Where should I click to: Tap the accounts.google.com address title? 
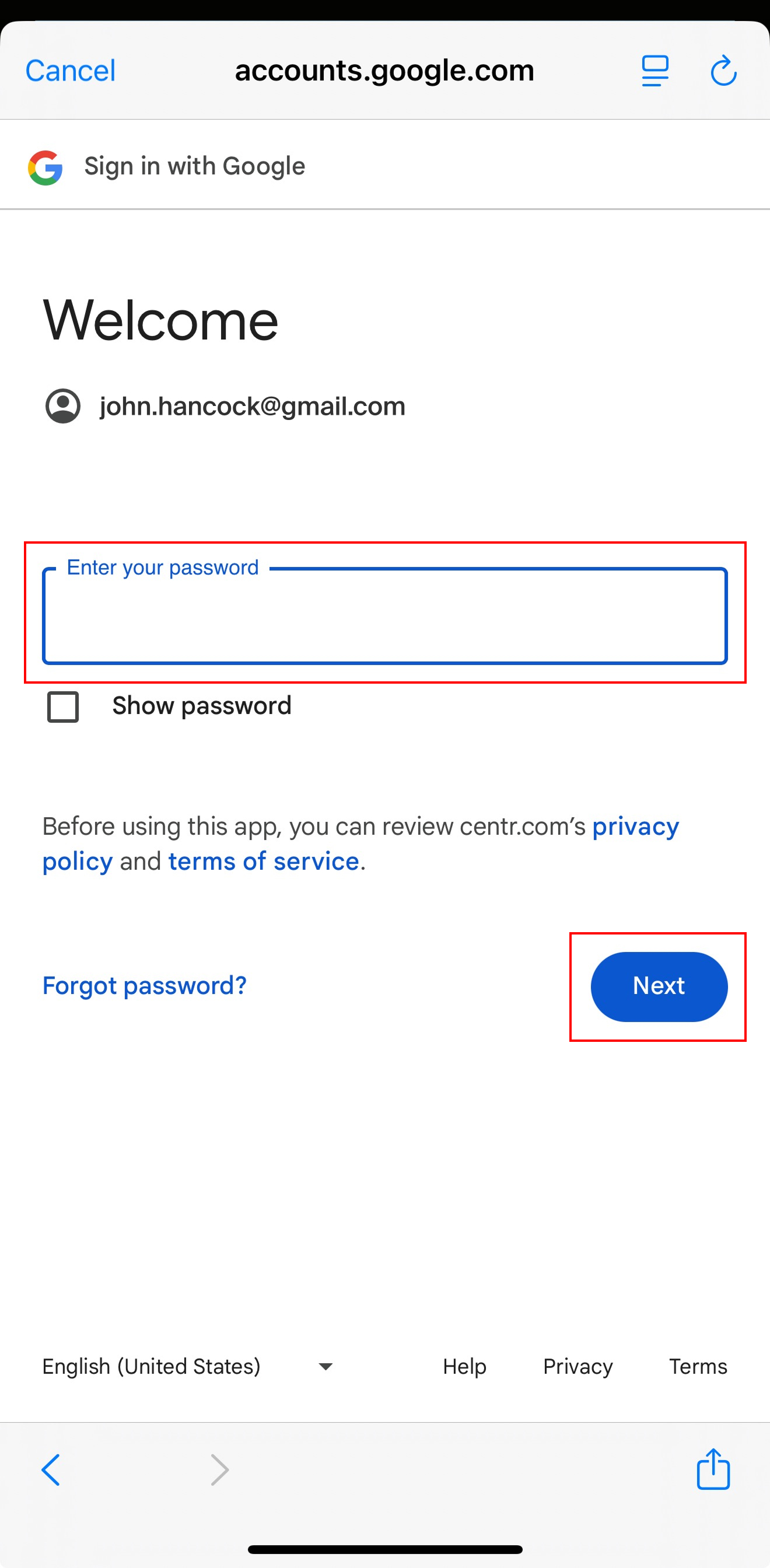[x=384, y=71]
